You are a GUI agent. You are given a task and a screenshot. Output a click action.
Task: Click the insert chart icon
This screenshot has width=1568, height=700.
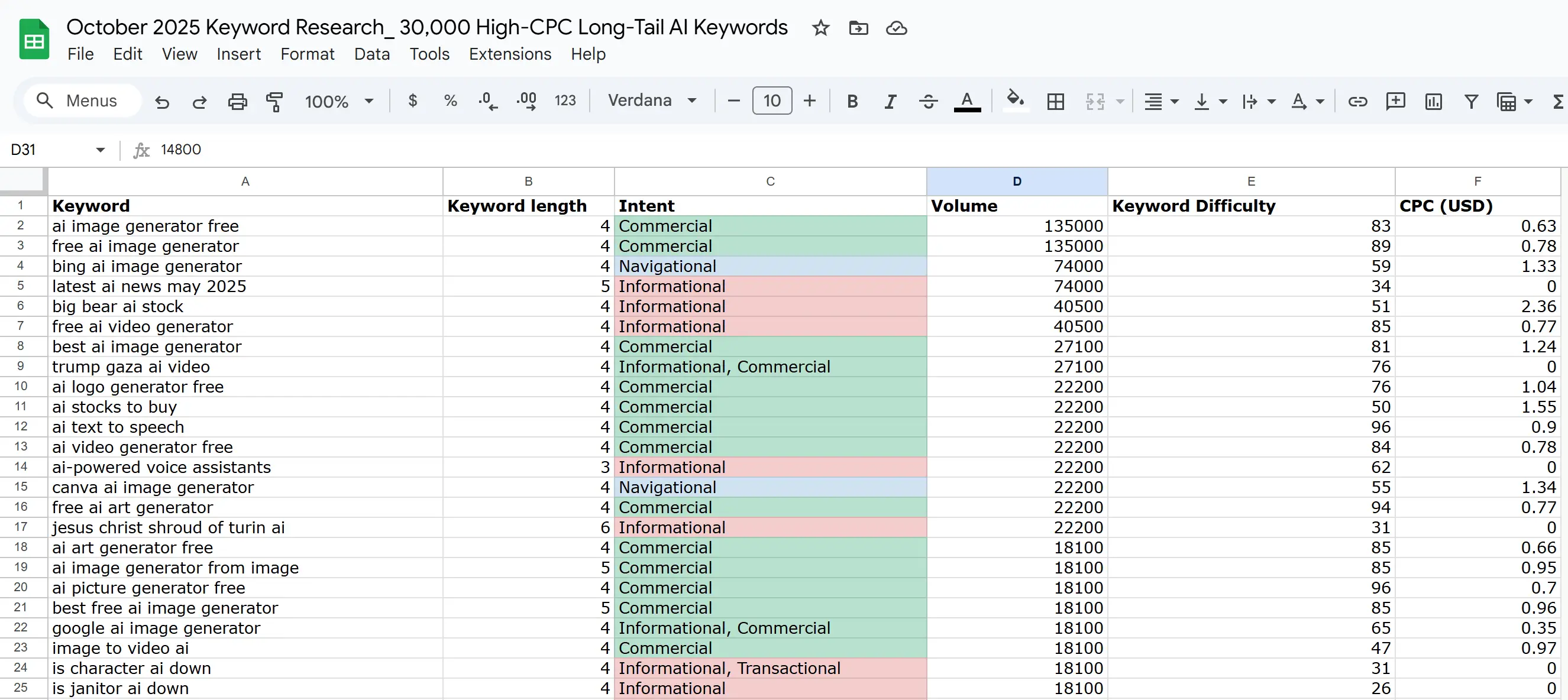pyautogui.click(x=1433, y=101)
